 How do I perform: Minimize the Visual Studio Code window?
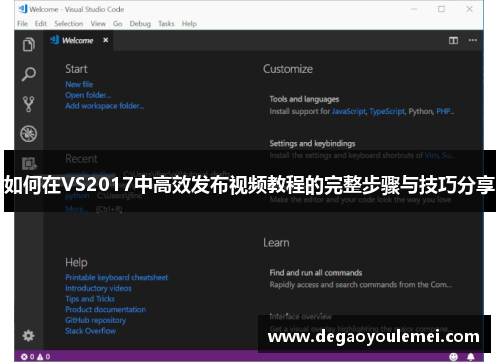[x=414, y=9]
